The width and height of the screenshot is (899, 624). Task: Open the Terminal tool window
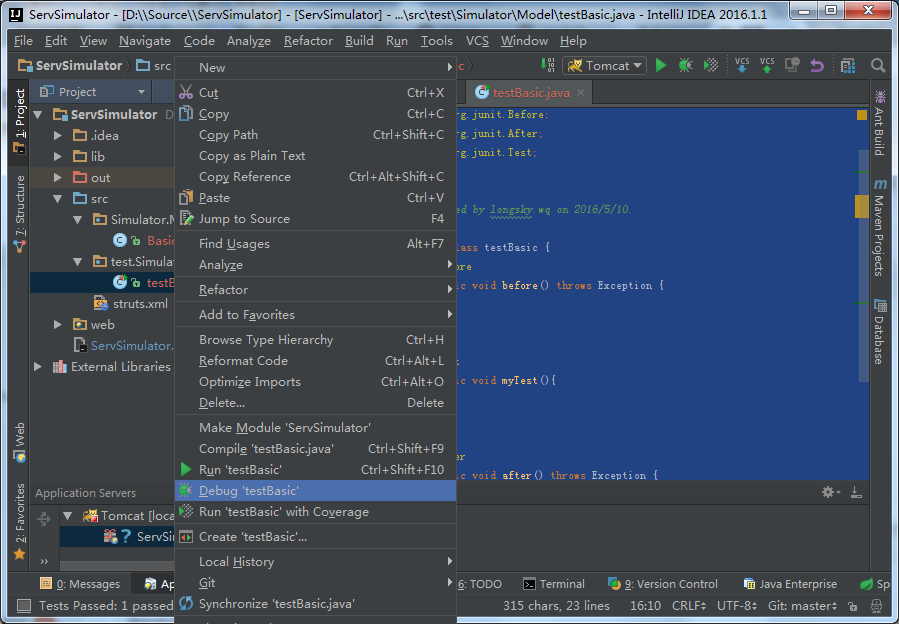pyautogui.click(x=554, y=584)
